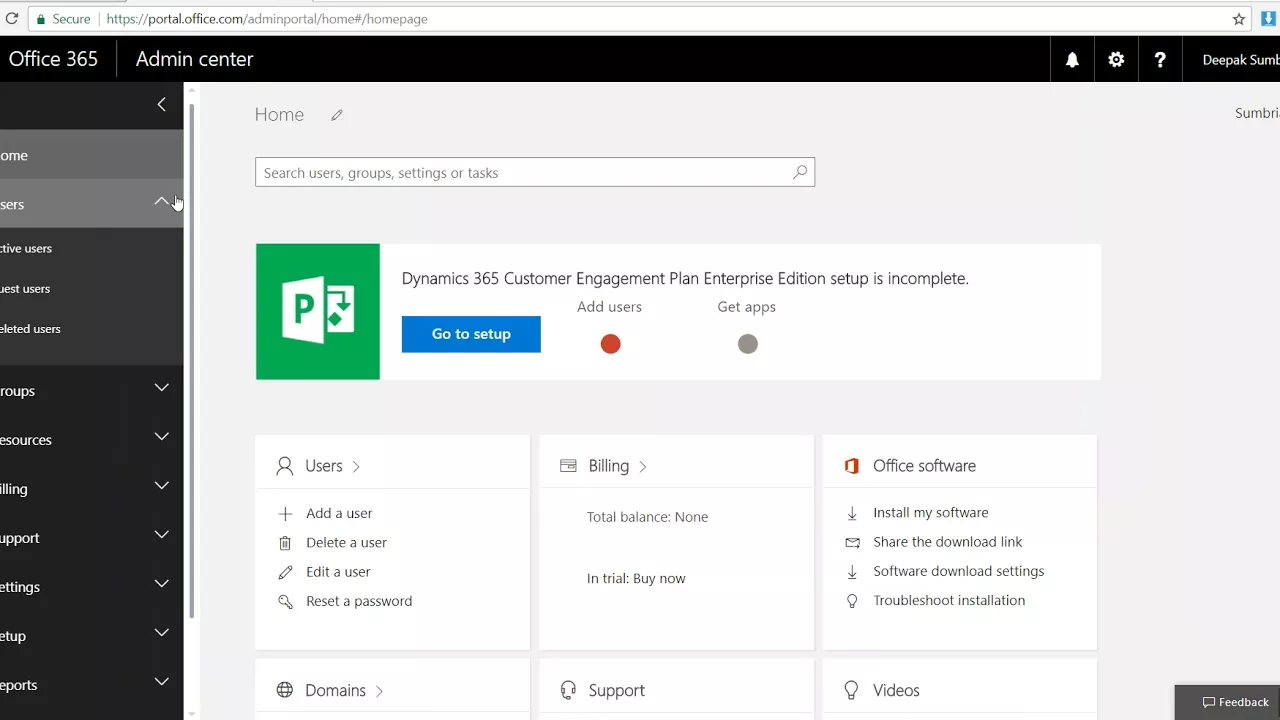Image resolution: width=1280 pixels, height=720 pixels.
Task: Click the navigation pane scrollbar
Action: pos(192,360)
